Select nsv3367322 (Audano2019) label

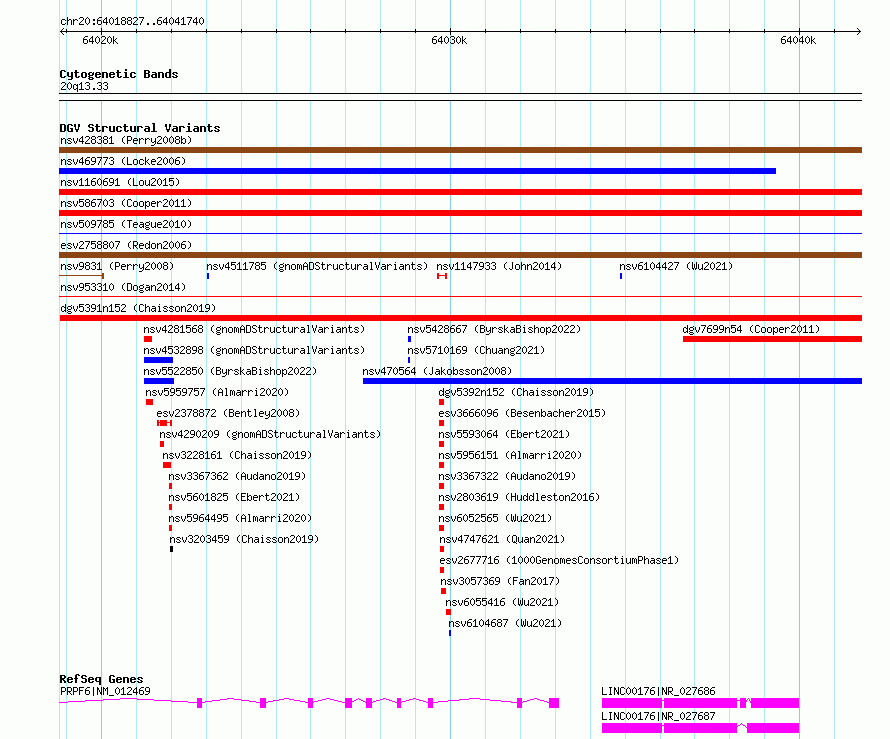507,476
